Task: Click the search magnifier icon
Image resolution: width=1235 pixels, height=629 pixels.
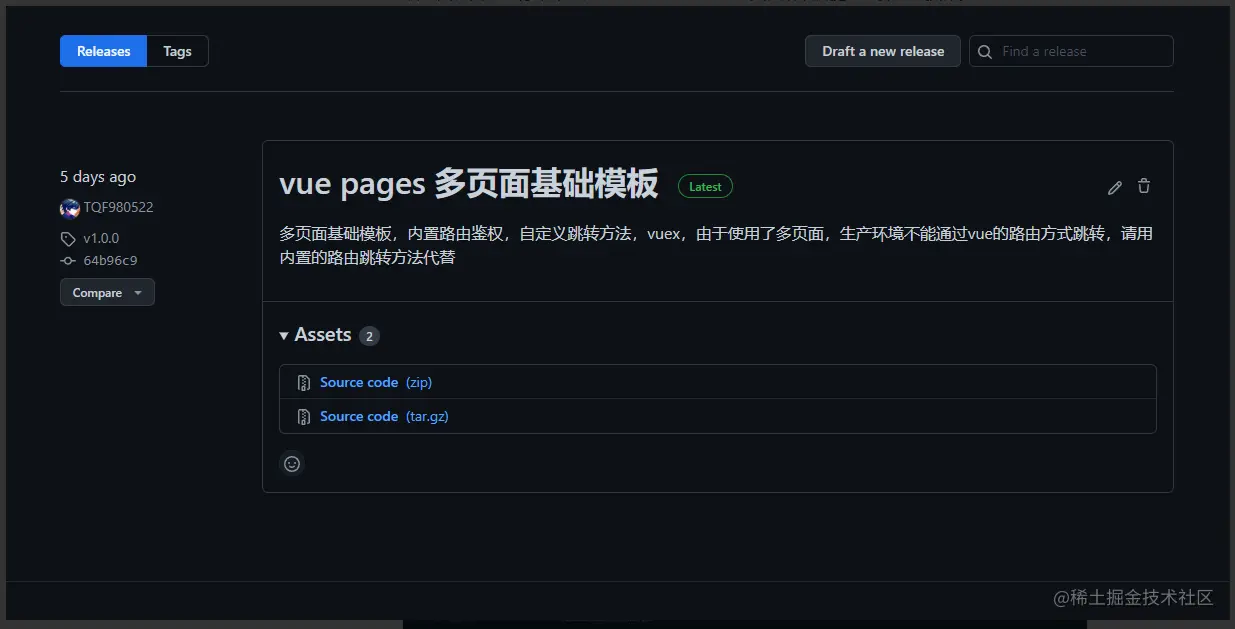Action: [x=985, y=51]
